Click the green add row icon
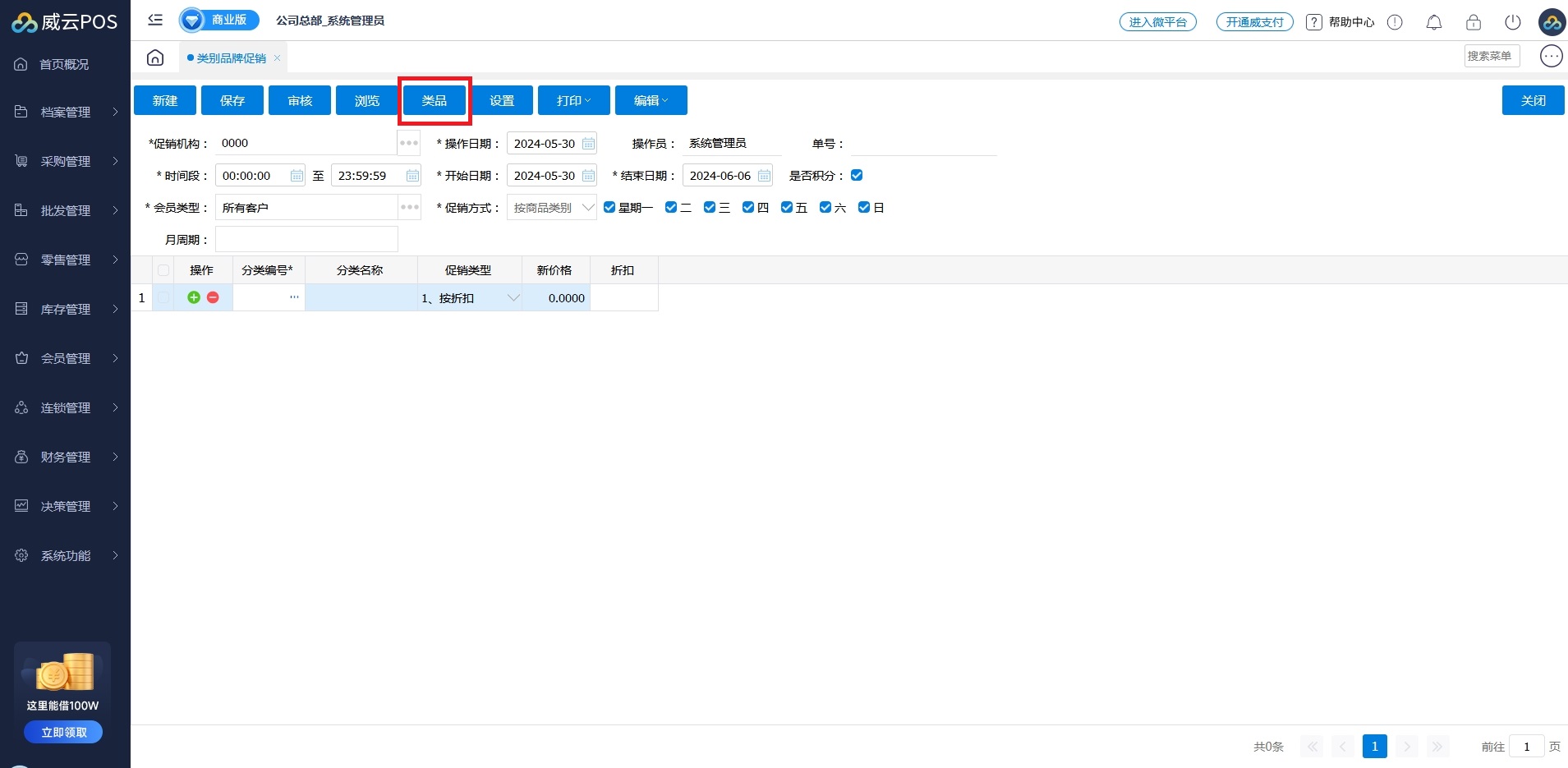Image resolution: width=1568 pixels, height=768 pixels. tap(194, 297)
